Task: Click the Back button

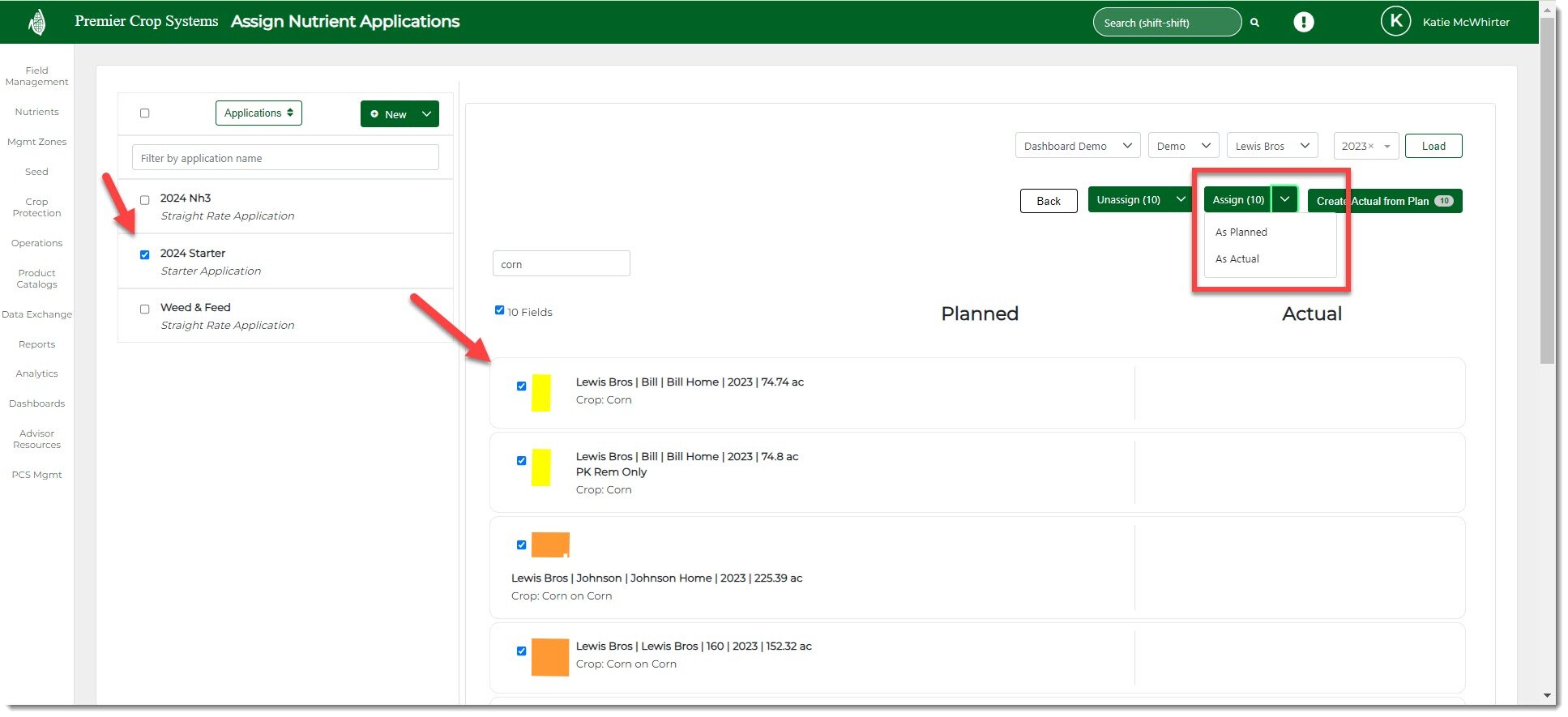Action: coord(1048,201)
